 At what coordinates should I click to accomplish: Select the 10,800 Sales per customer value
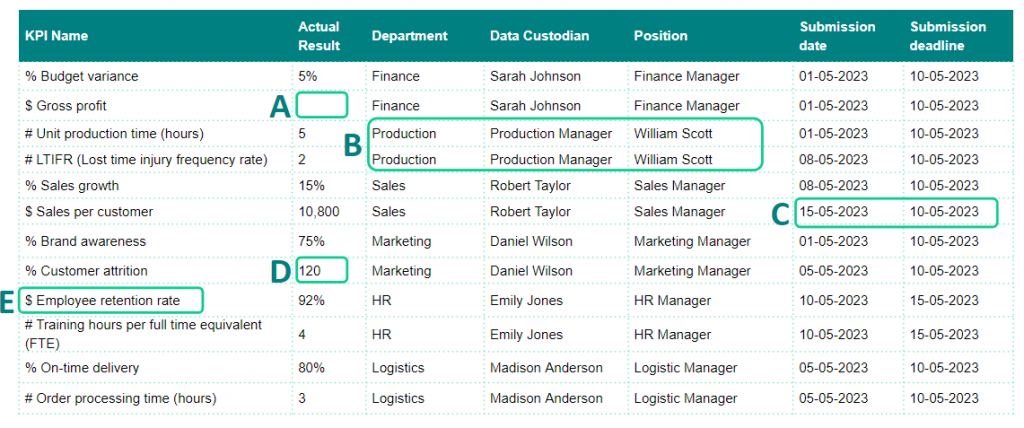coord(319,212)
